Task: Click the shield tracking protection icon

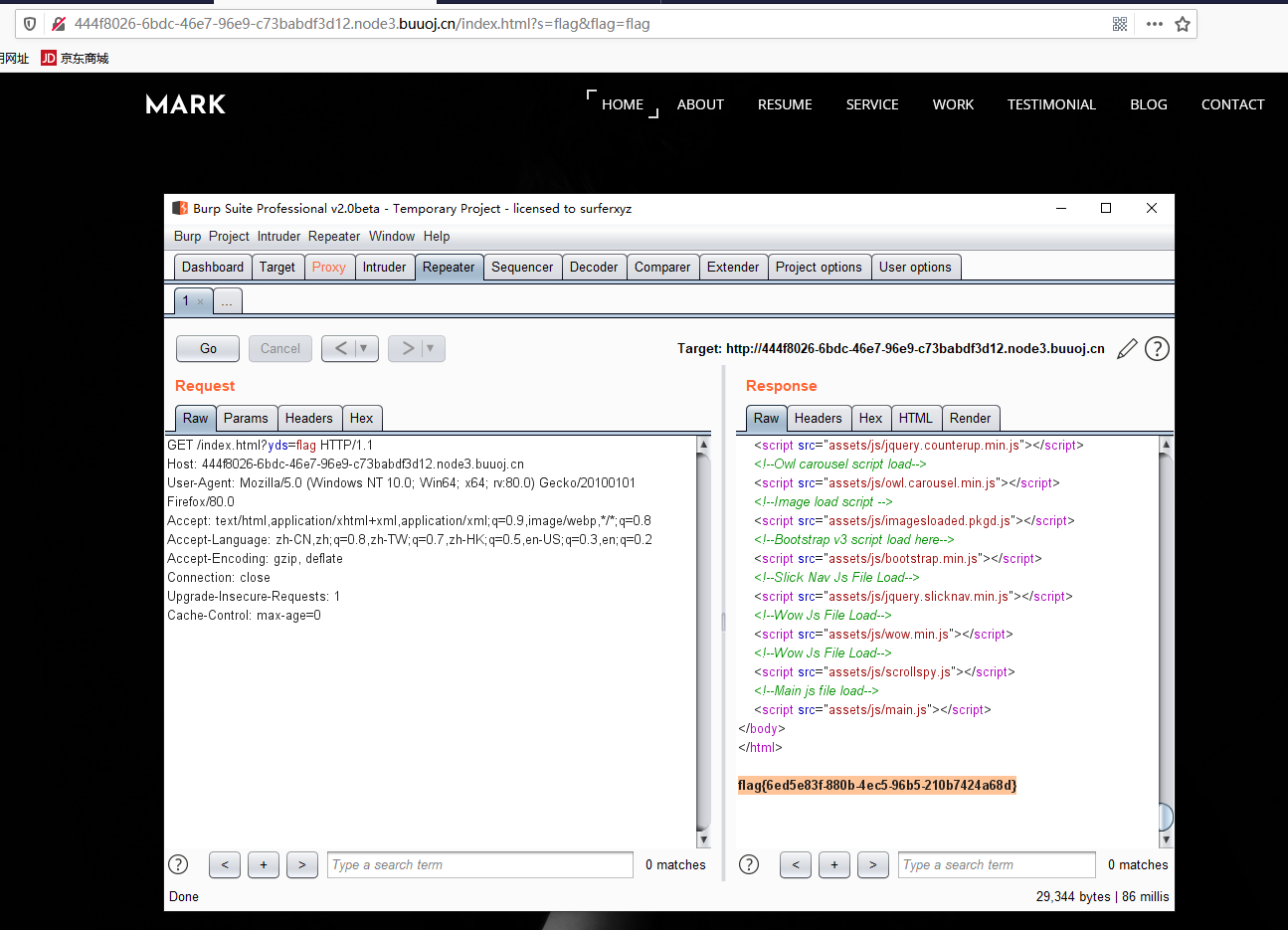Action: (x=30, y=24)
